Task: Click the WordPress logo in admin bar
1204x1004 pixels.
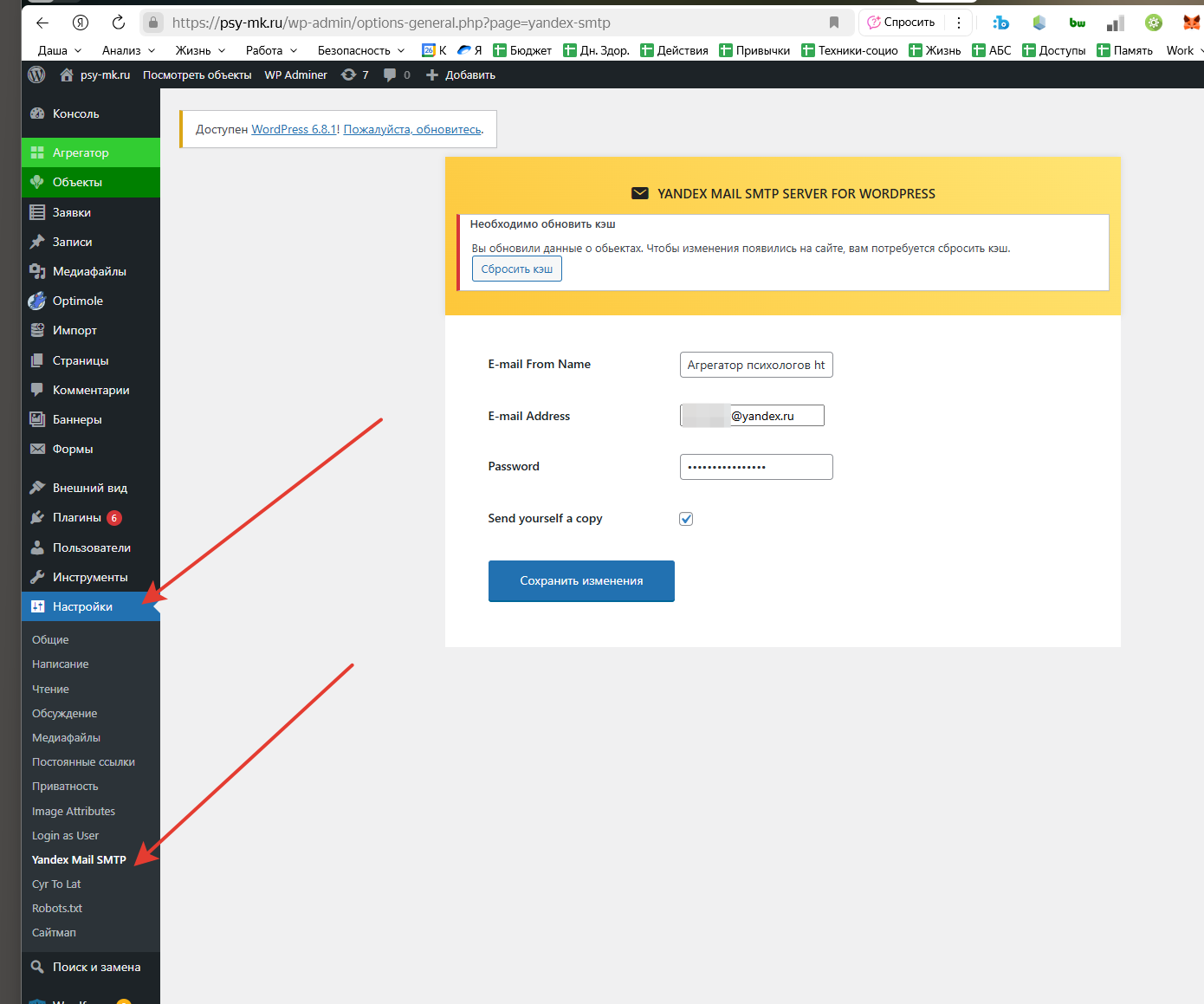Action: click(36, 75)
